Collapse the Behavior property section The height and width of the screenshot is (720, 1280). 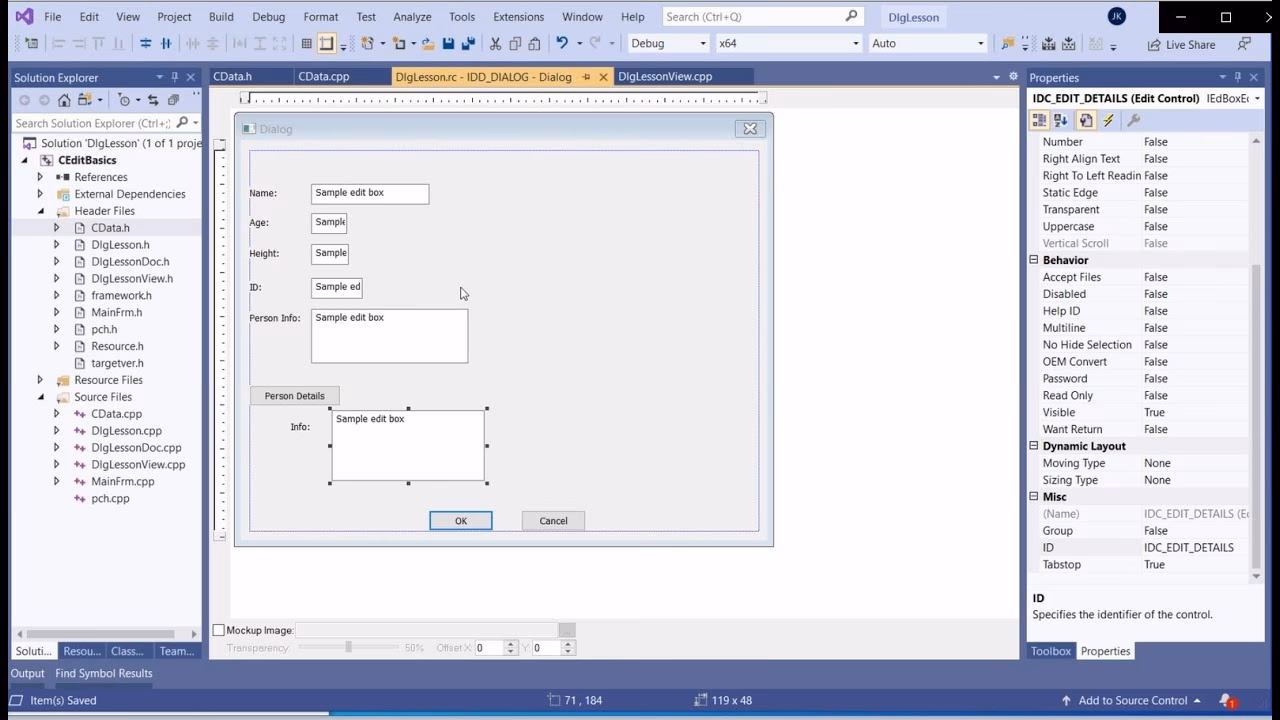(x=1034, y=260)
